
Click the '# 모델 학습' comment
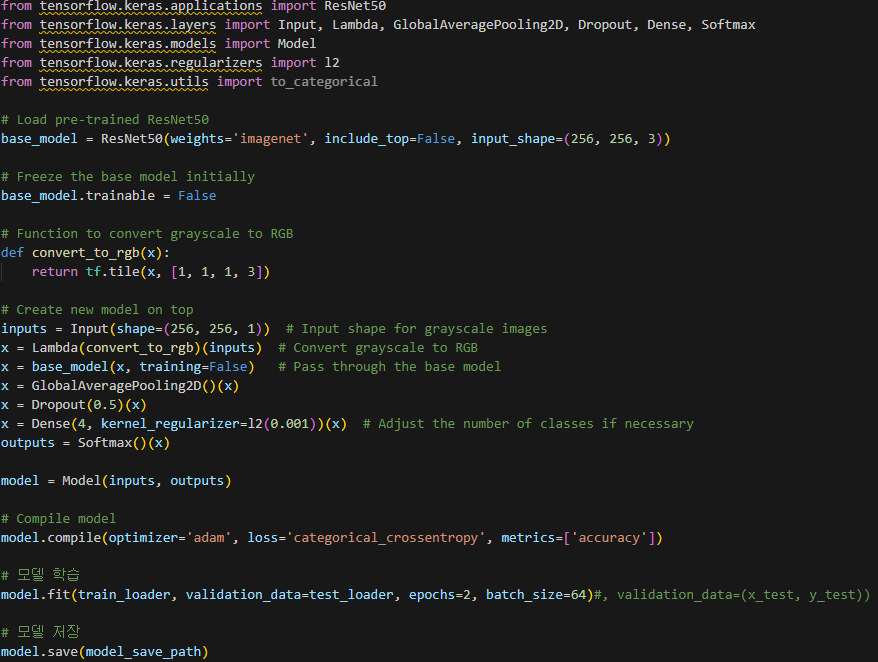click(40, 575)
